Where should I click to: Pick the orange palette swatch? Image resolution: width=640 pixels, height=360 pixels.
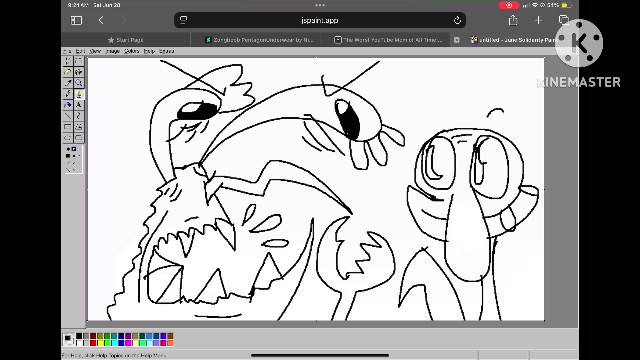coord(170,343)
